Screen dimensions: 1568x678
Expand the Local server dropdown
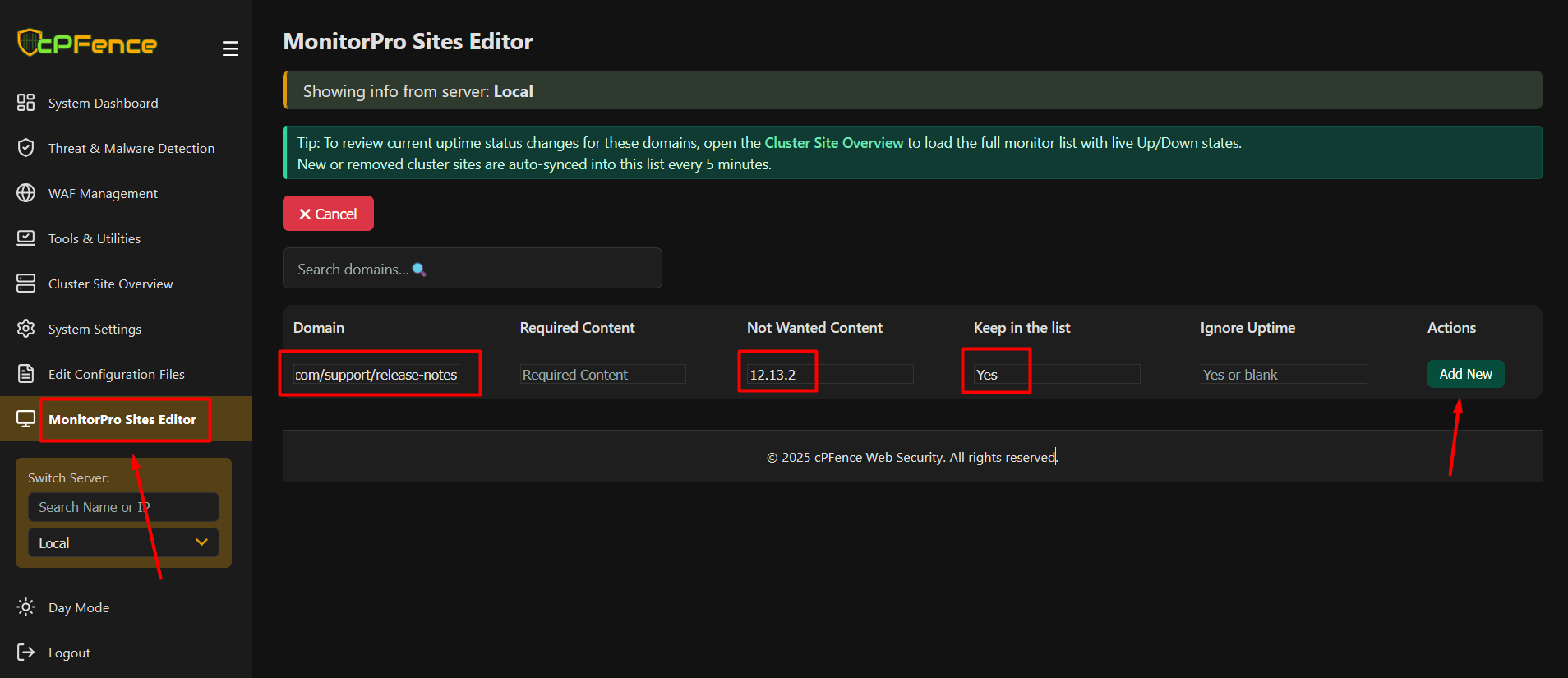123,543
